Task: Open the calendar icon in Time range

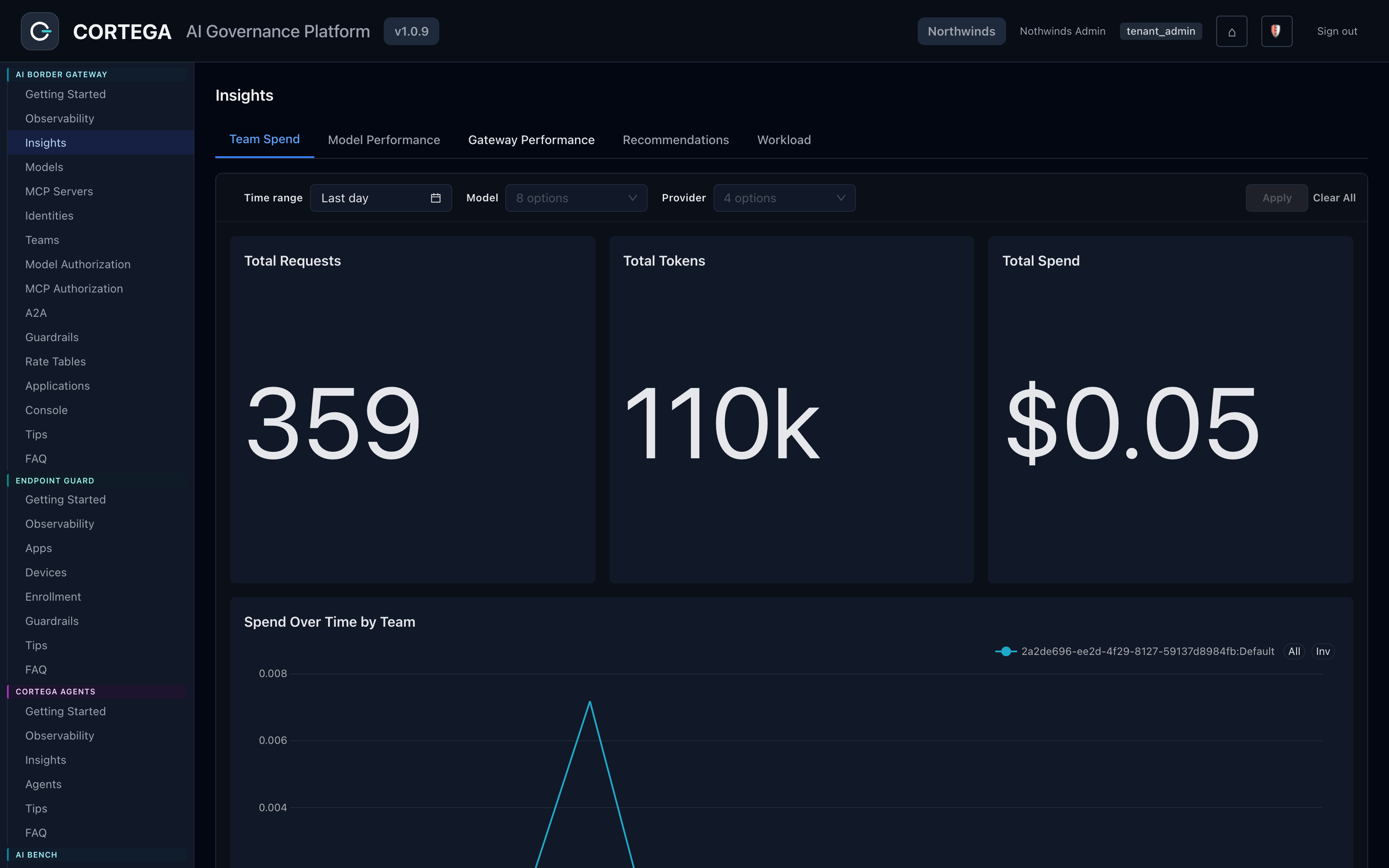Action: click(436, 198)
